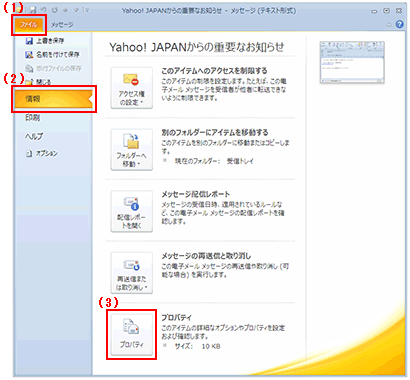Maximize the message window
The image size is (410, 380).
pyautogui.click(x=386, y=11)
